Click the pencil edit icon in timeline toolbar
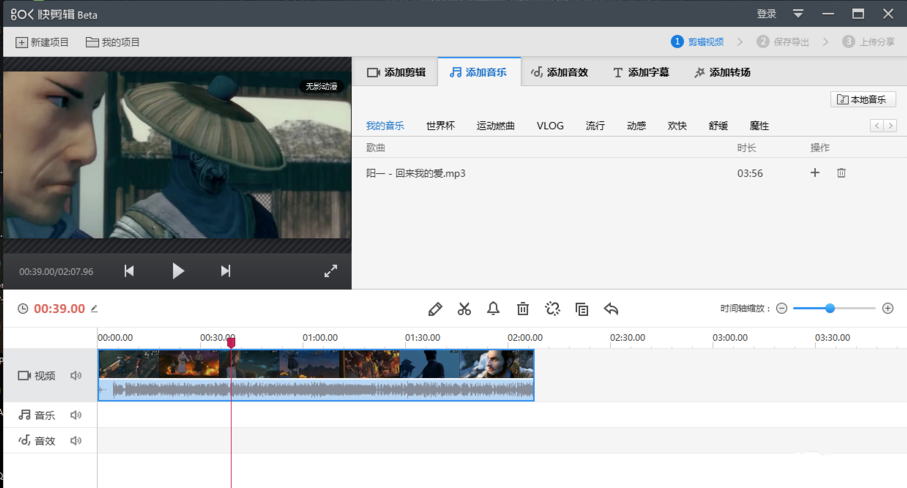This screenshot has width=907, height=488. (435, 309)
